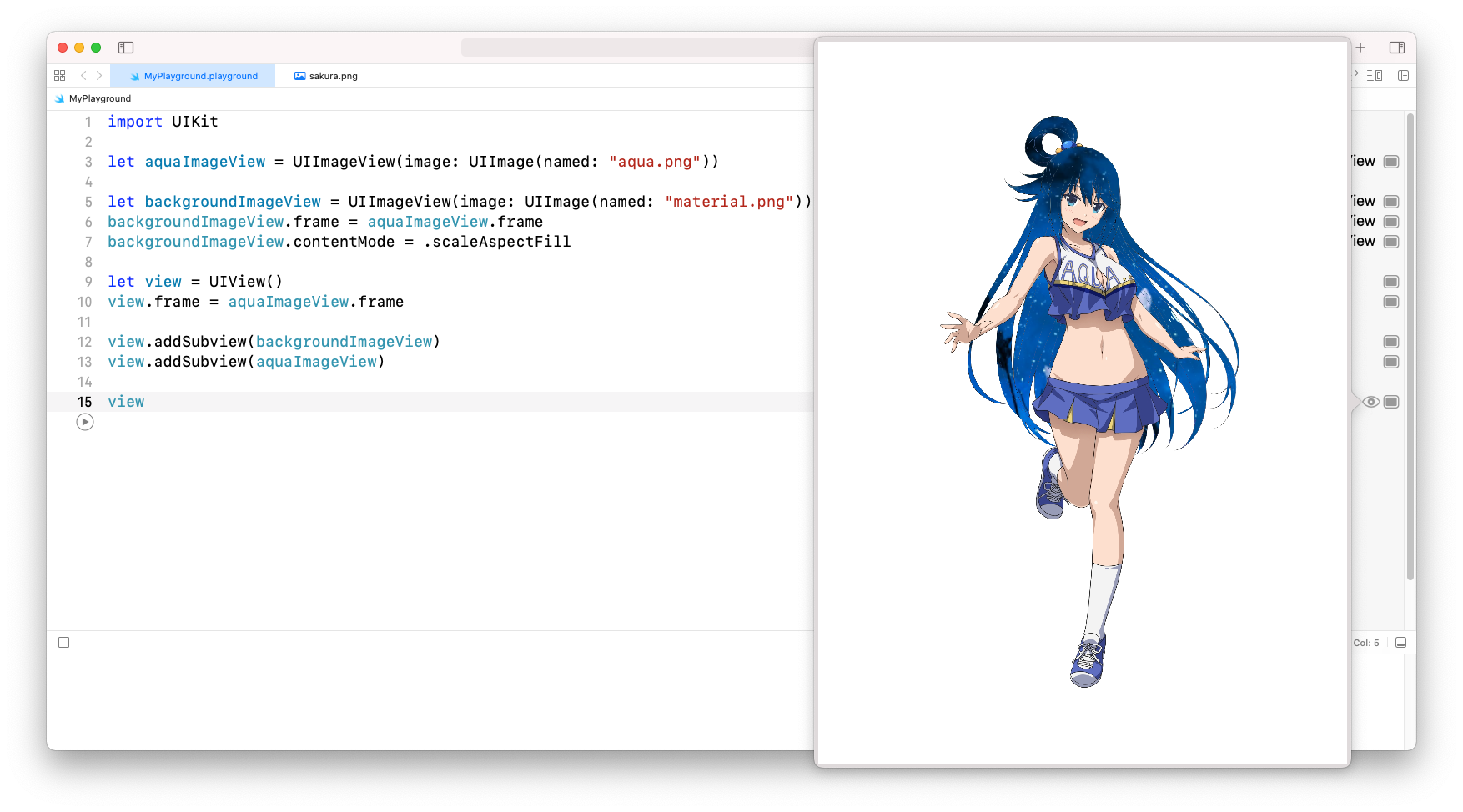Add a new editor pane

[1404, 75]
